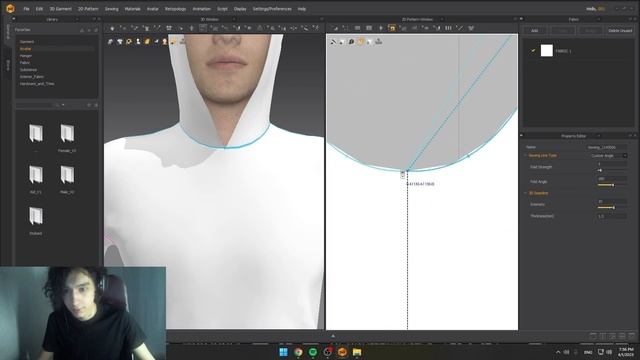Click Marvelous Designer icon in the taskbar

tap(342, 352)
